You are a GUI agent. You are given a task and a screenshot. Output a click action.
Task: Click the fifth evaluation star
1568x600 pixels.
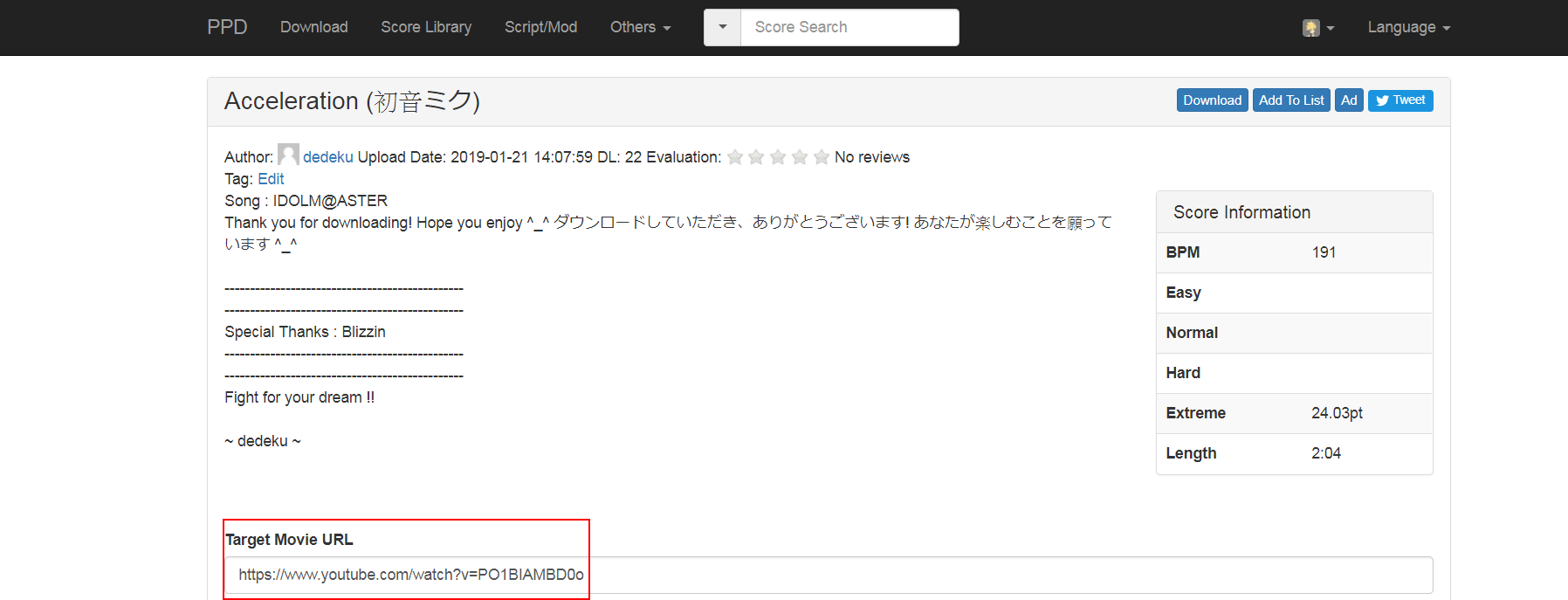tap(822, 157)
